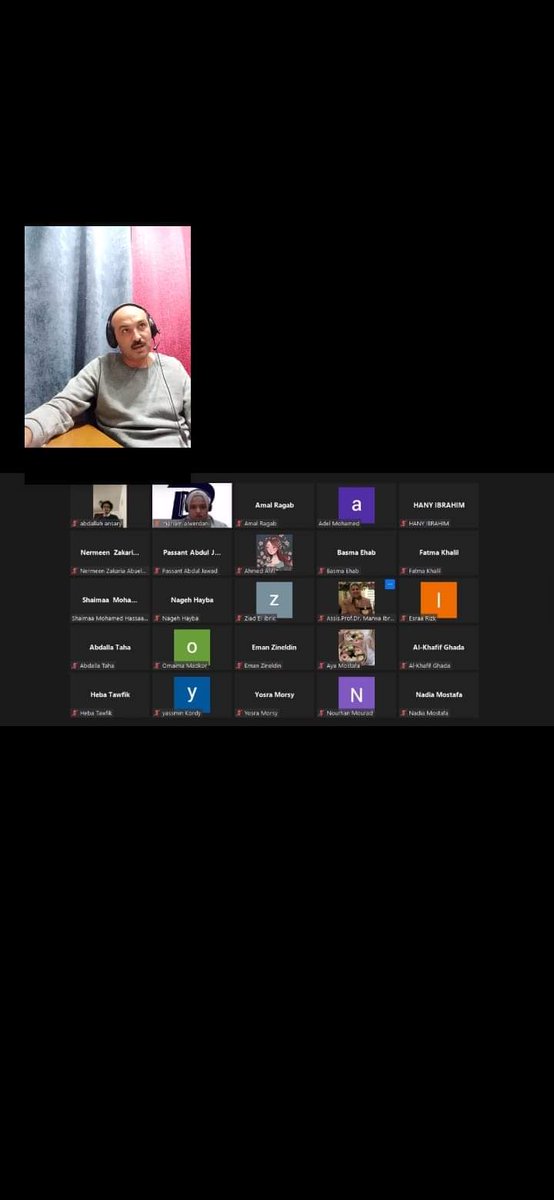Select Aya Mostafa's profile photo tile
The image size is (554, 1200).
[x=357, y=646]
